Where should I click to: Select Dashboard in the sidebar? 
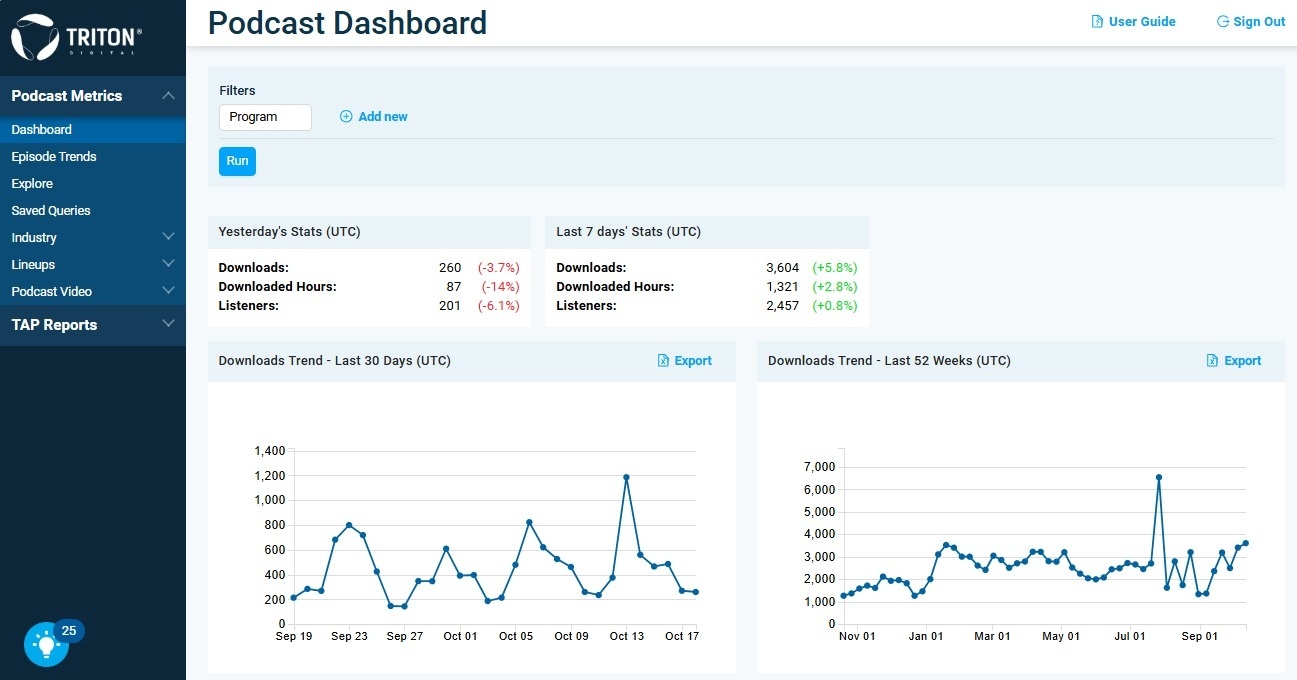click(x=93, y=129)
